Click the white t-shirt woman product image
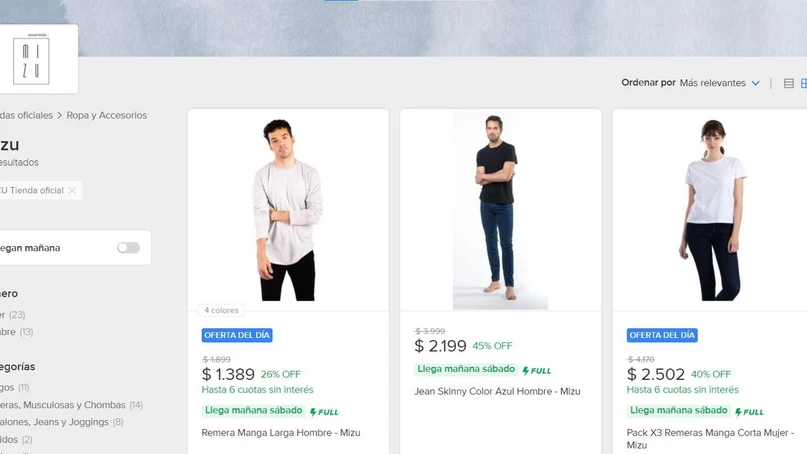 (x=712, y=210)
